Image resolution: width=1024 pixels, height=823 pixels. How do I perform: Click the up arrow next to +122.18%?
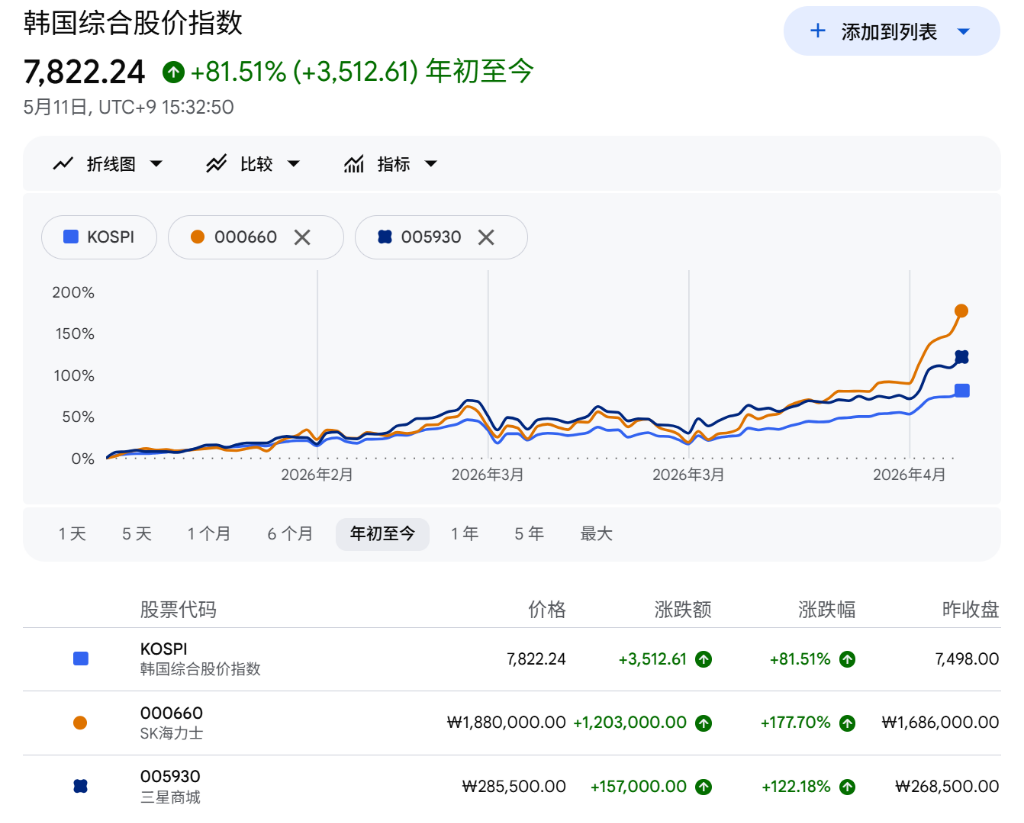(x=847, y=786)
